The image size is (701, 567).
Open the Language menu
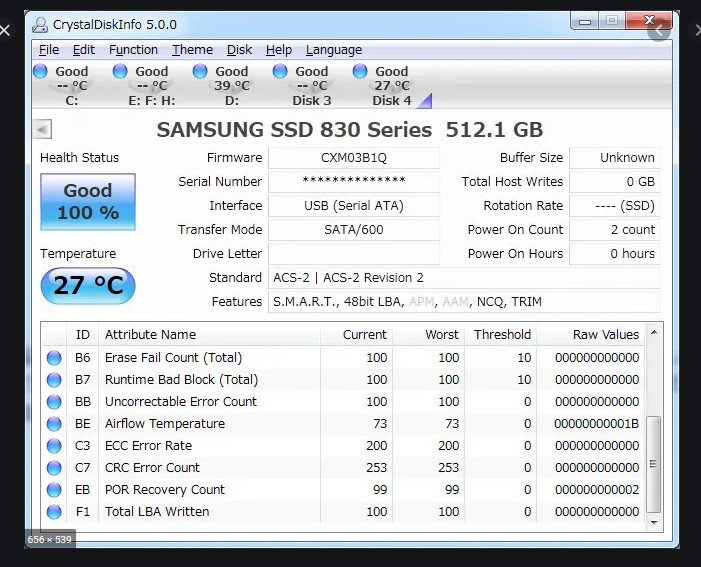334,50
